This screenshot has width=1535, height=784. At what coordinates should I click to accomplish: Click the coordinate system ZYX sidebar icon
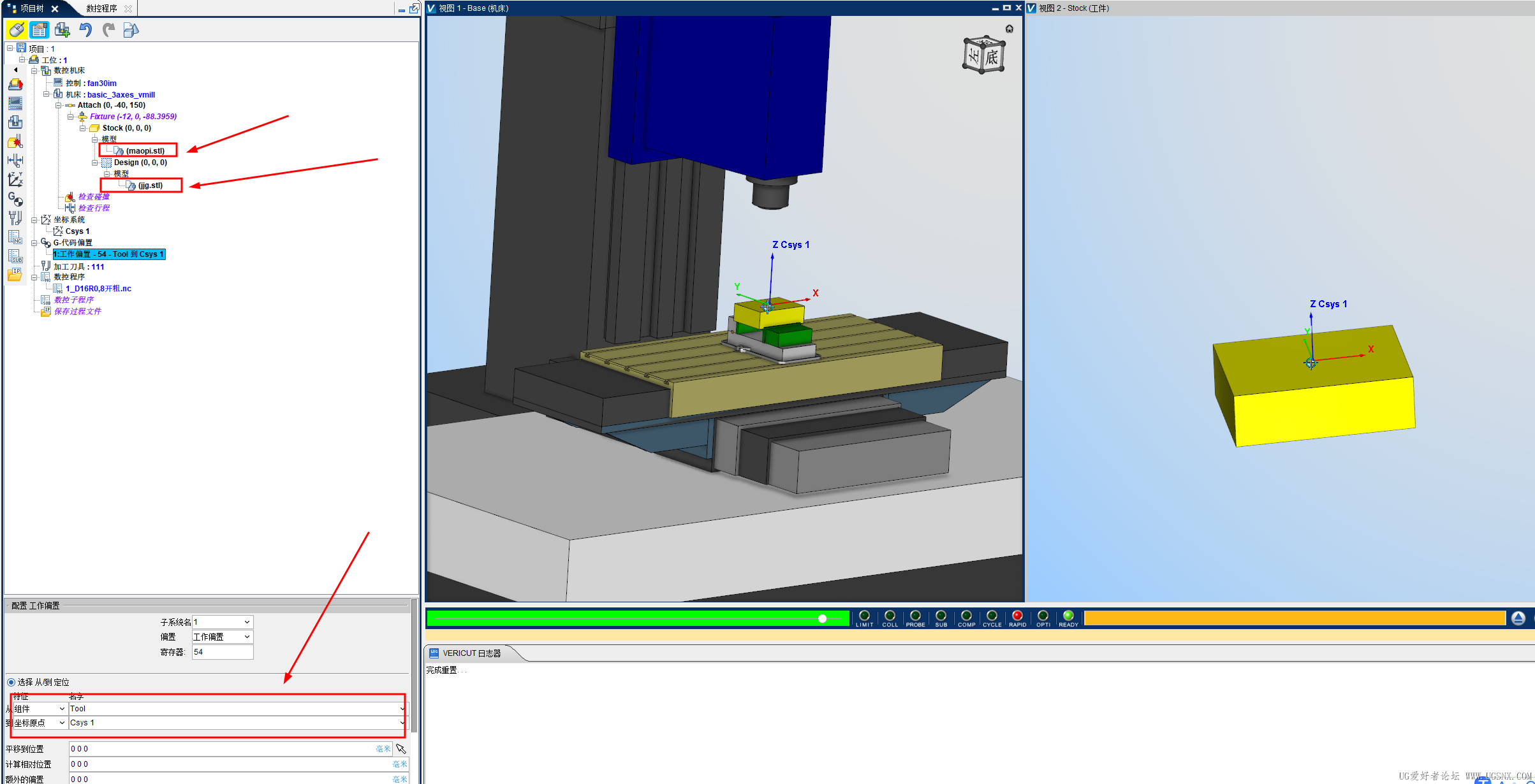click(x=15, y=179)
